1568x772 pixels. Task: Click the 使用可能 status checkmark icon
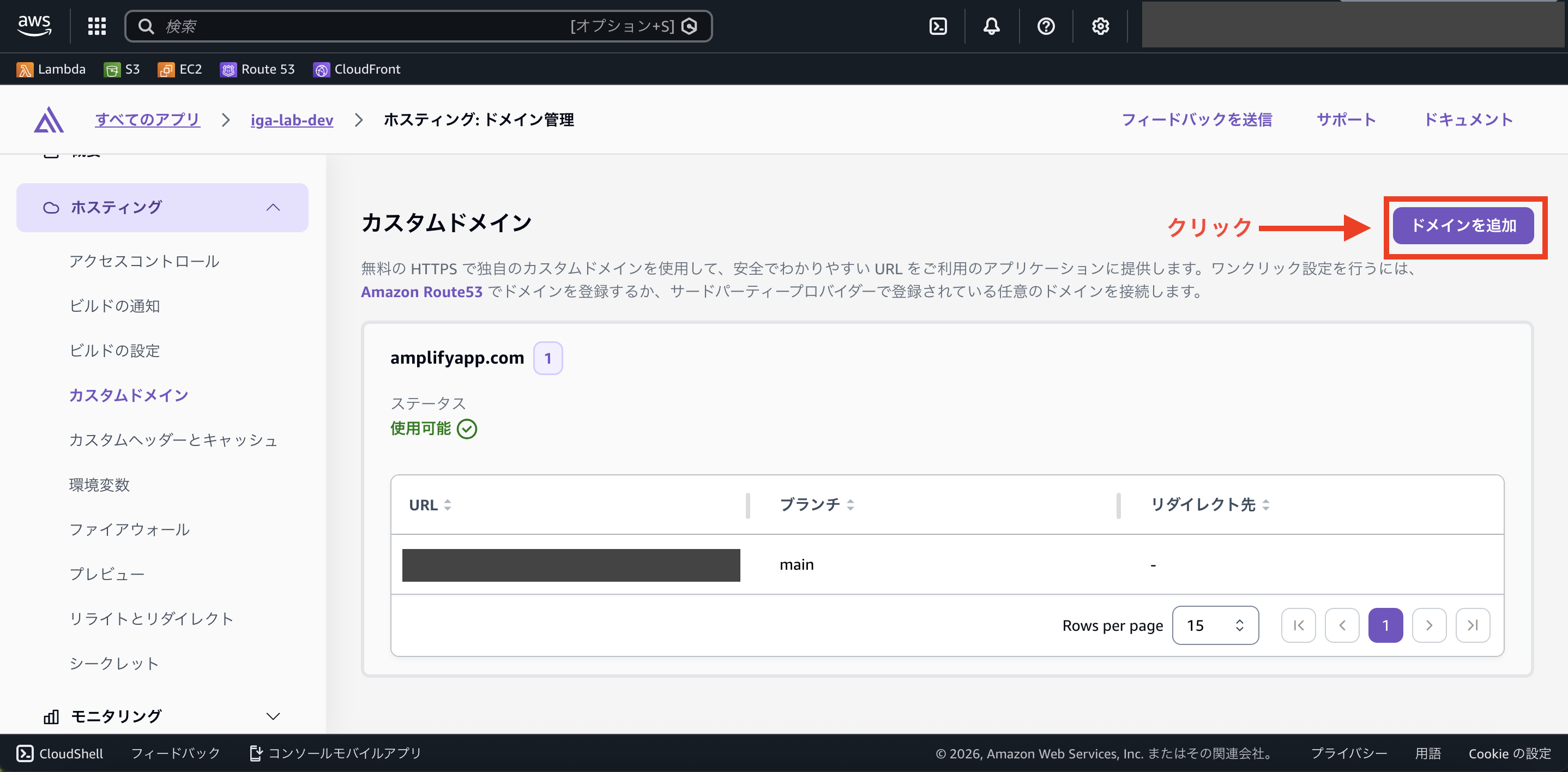point(467,429)
